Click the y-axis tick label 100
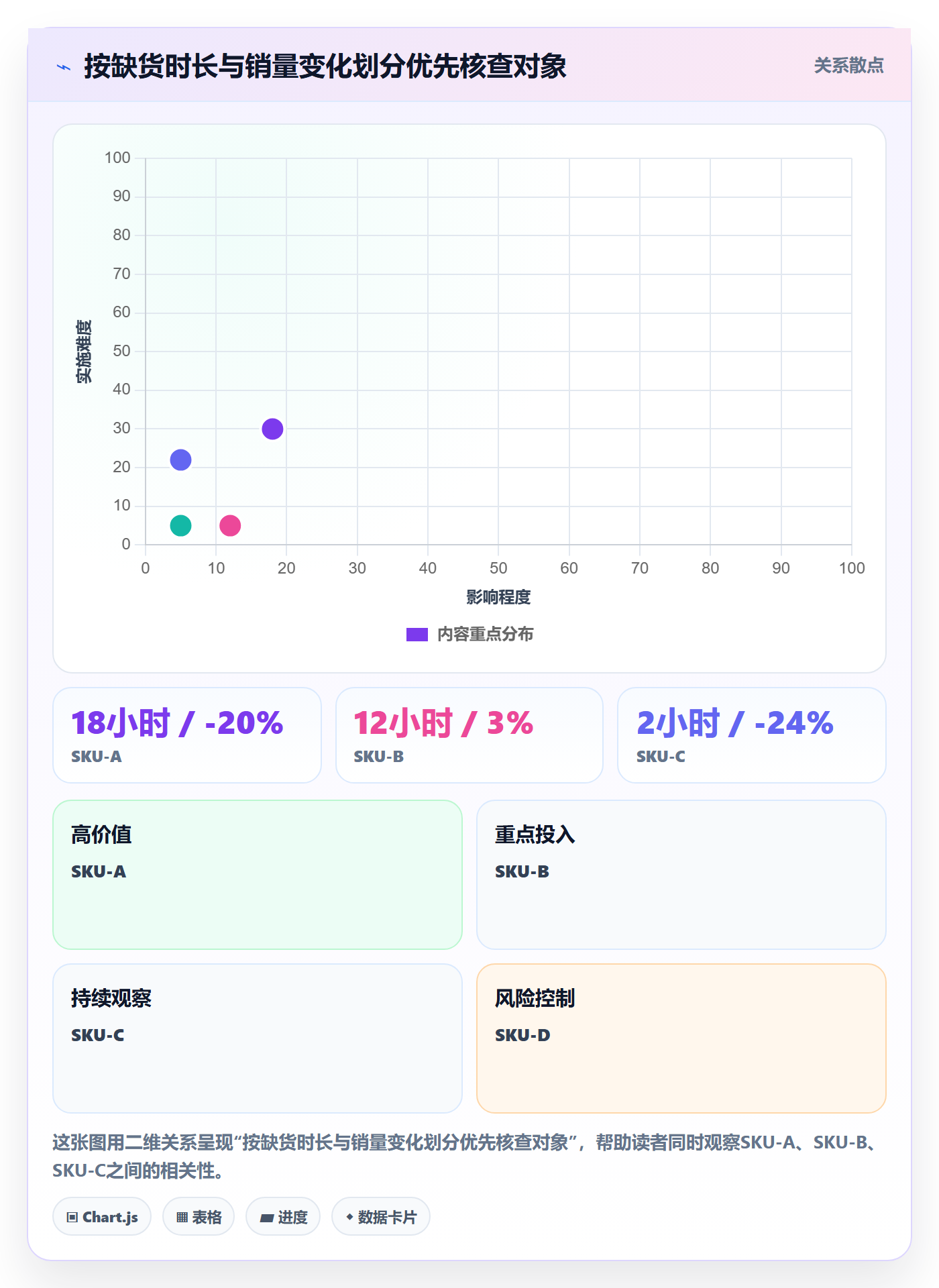939x1288 pixels. point(117,158)
